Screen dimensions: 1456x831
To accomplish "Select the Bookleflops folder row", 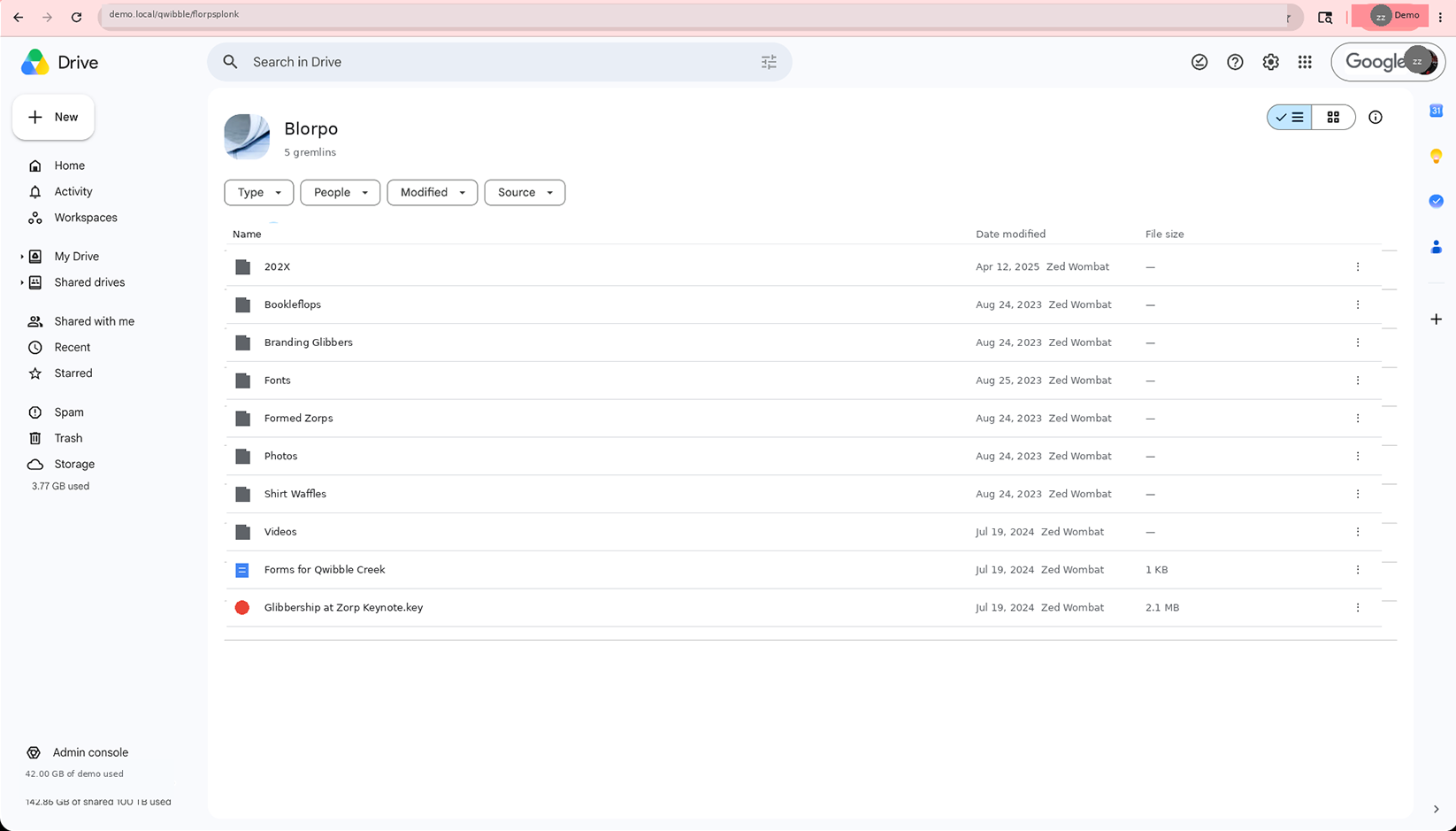I will (803, 304).
